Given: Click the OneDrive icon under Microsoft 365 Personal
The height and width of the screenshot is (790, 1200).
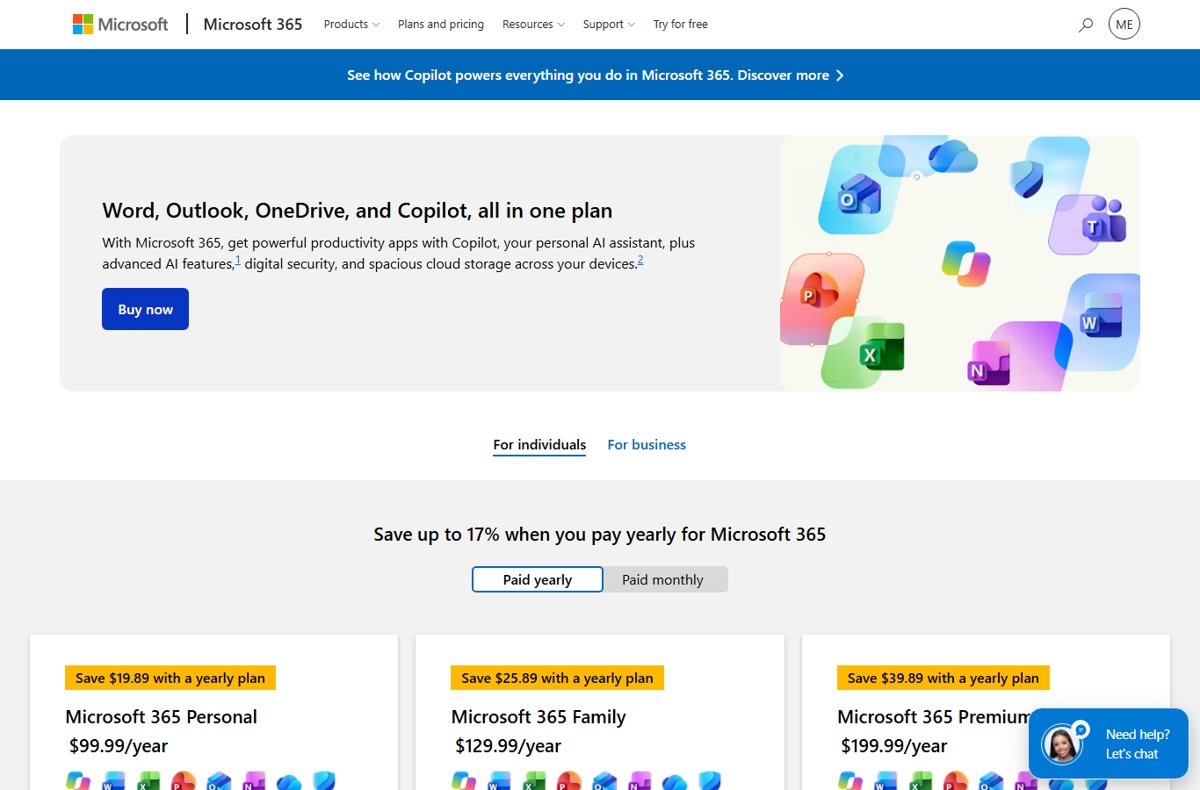Looking at the screenshot, I should [x=288, y=781].
